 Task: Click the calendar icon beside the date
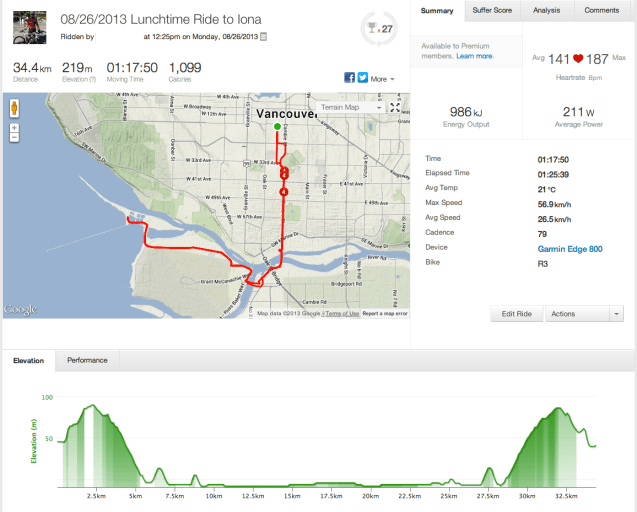coord(263,36)
